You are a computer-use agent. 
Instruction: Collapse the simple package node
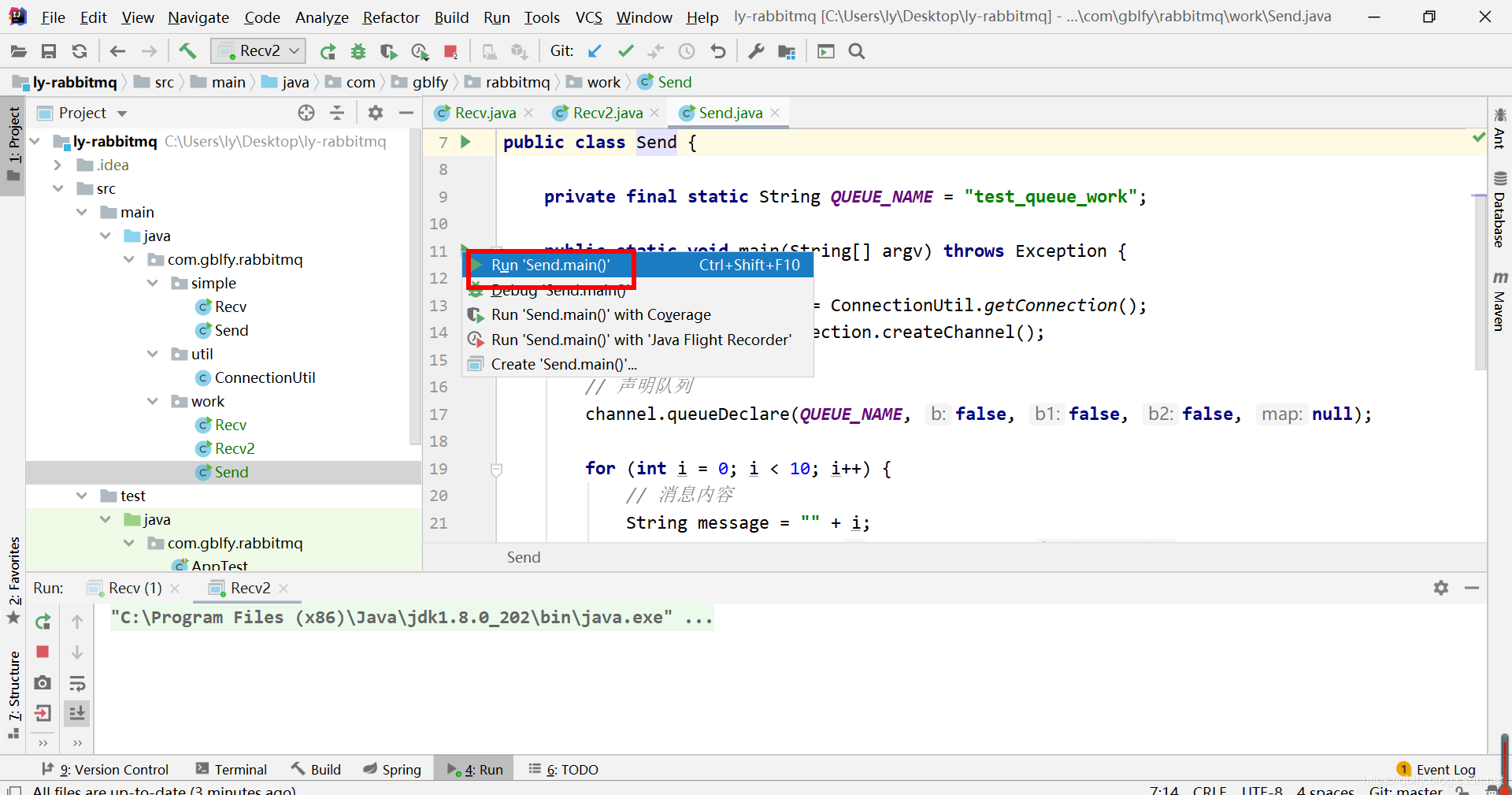click(153, 284)
